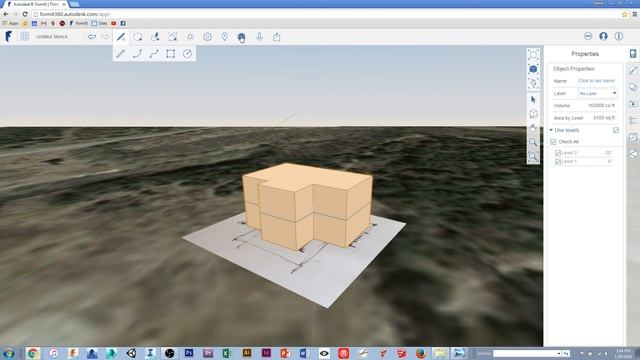The width and height of the screenshot is (640, 360).
Task: Uncheck the Level 2 checkbox
Action: pos(558,153)
